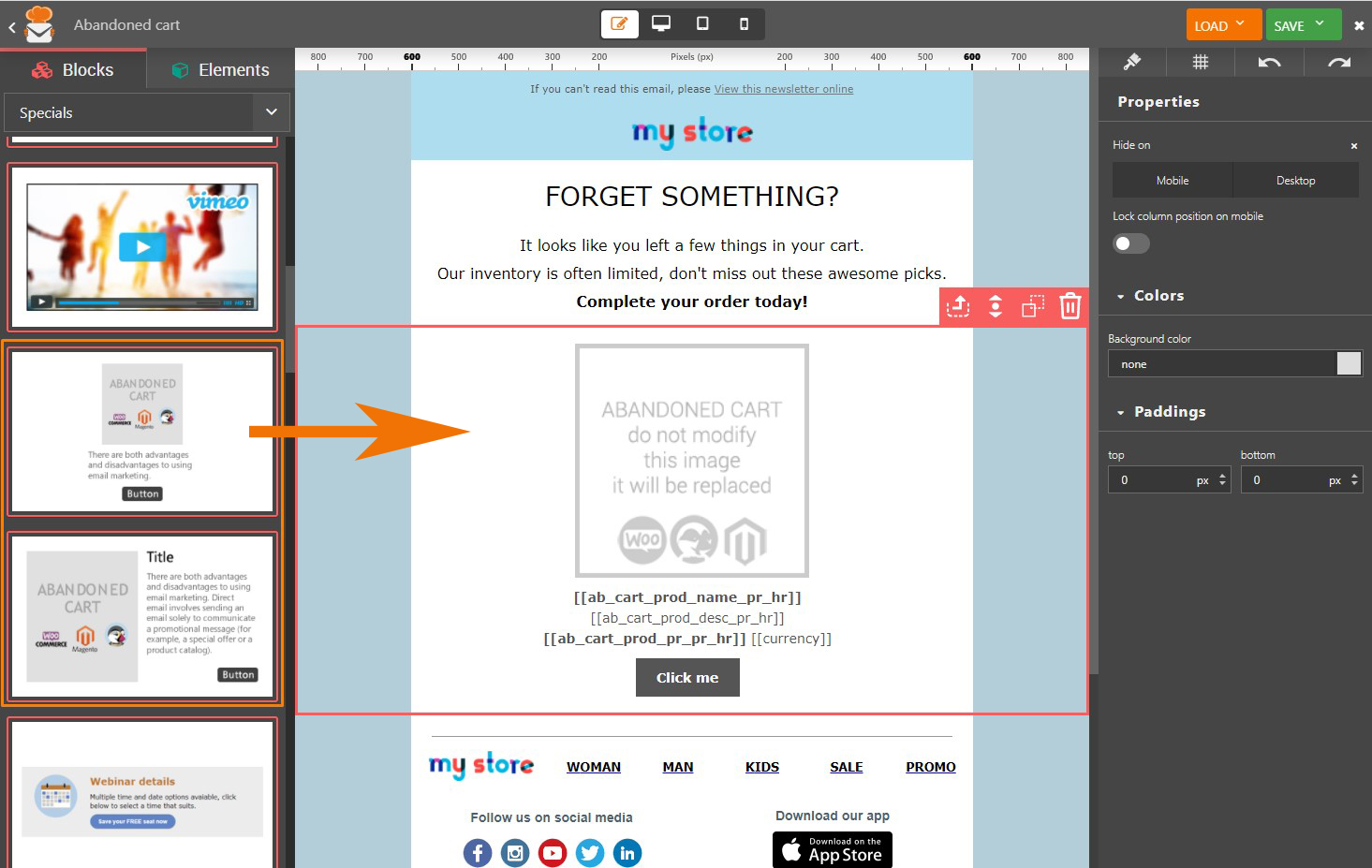Open the LOAD dropdown menu
The image size is (1372, 868).
(x=1222, y=25)
